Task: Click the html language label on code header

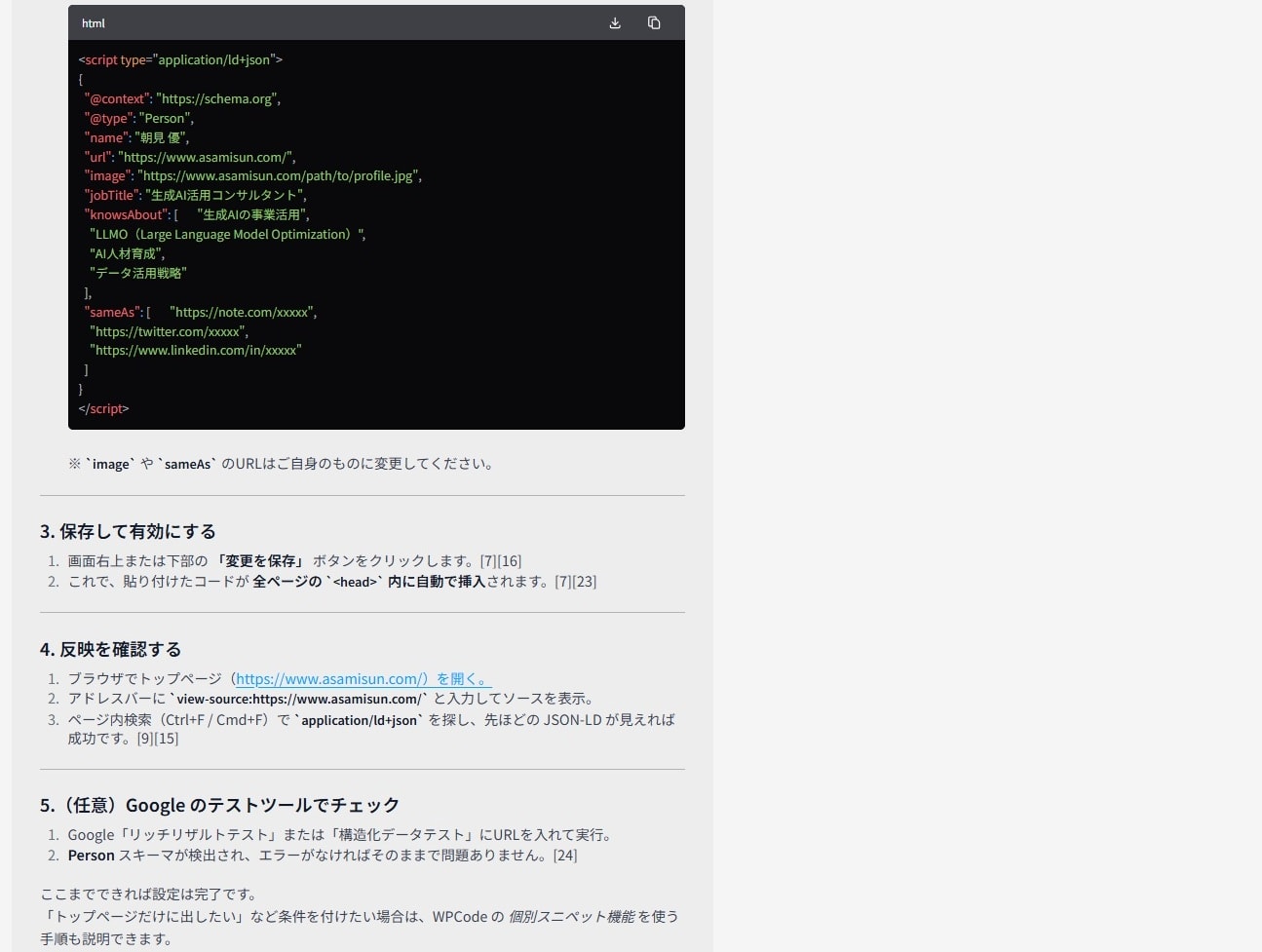Action: pos(93,22)
